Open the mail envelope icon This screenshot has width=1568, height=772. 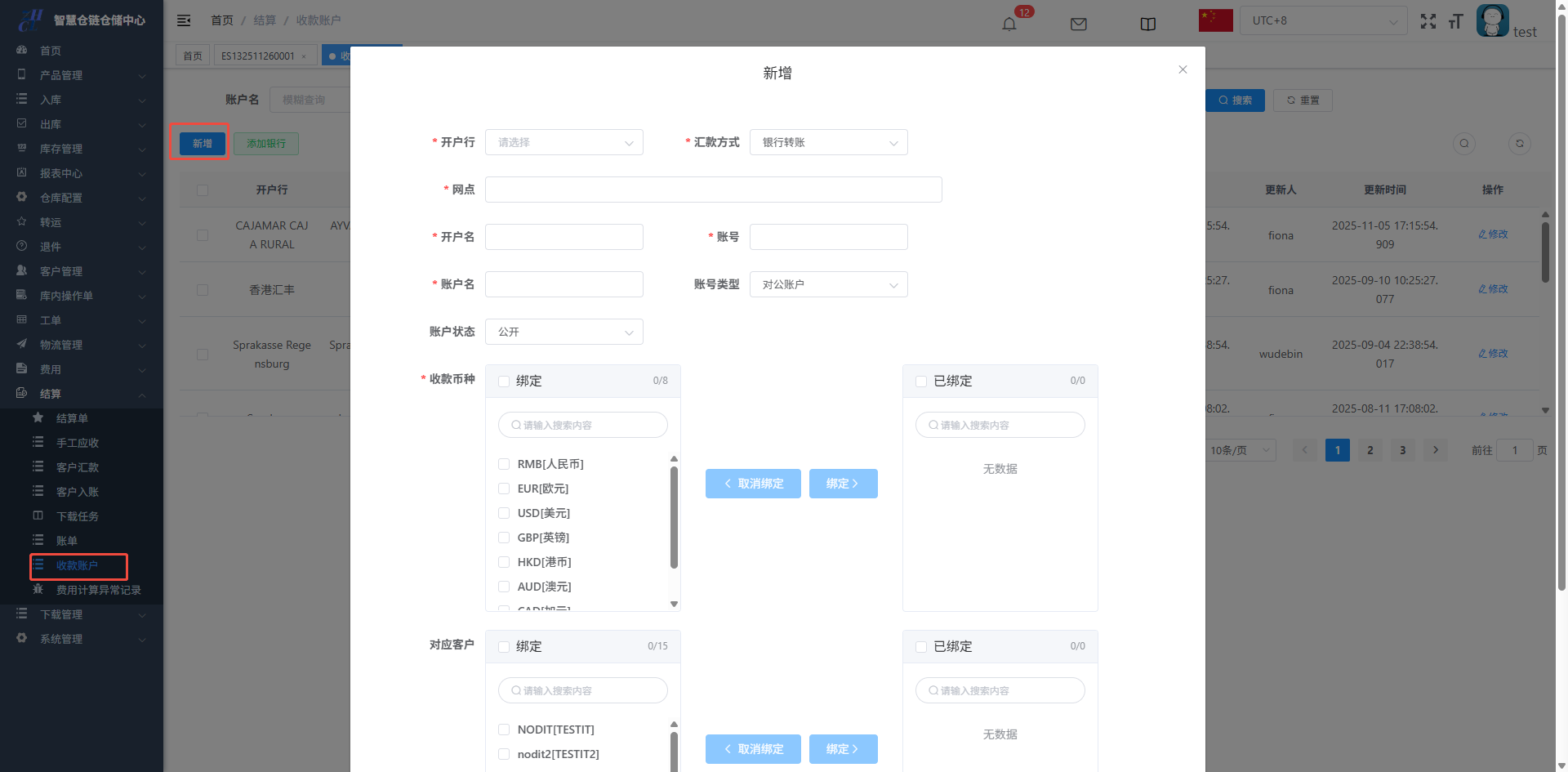pos(1078,24)
